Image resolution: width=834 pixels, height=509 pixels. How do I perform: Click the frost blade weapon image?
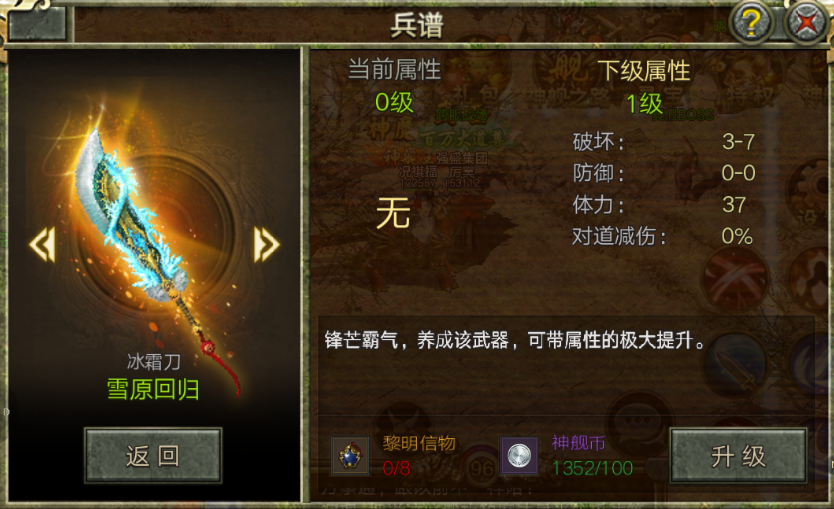click(154, 250)
